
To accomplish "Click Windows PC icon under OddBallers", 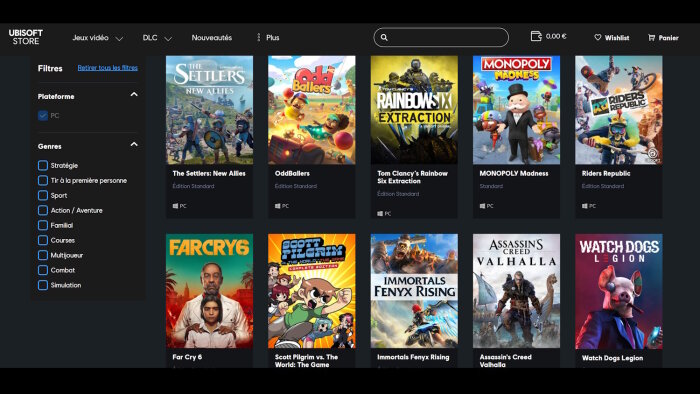I will tap(278, 206).
